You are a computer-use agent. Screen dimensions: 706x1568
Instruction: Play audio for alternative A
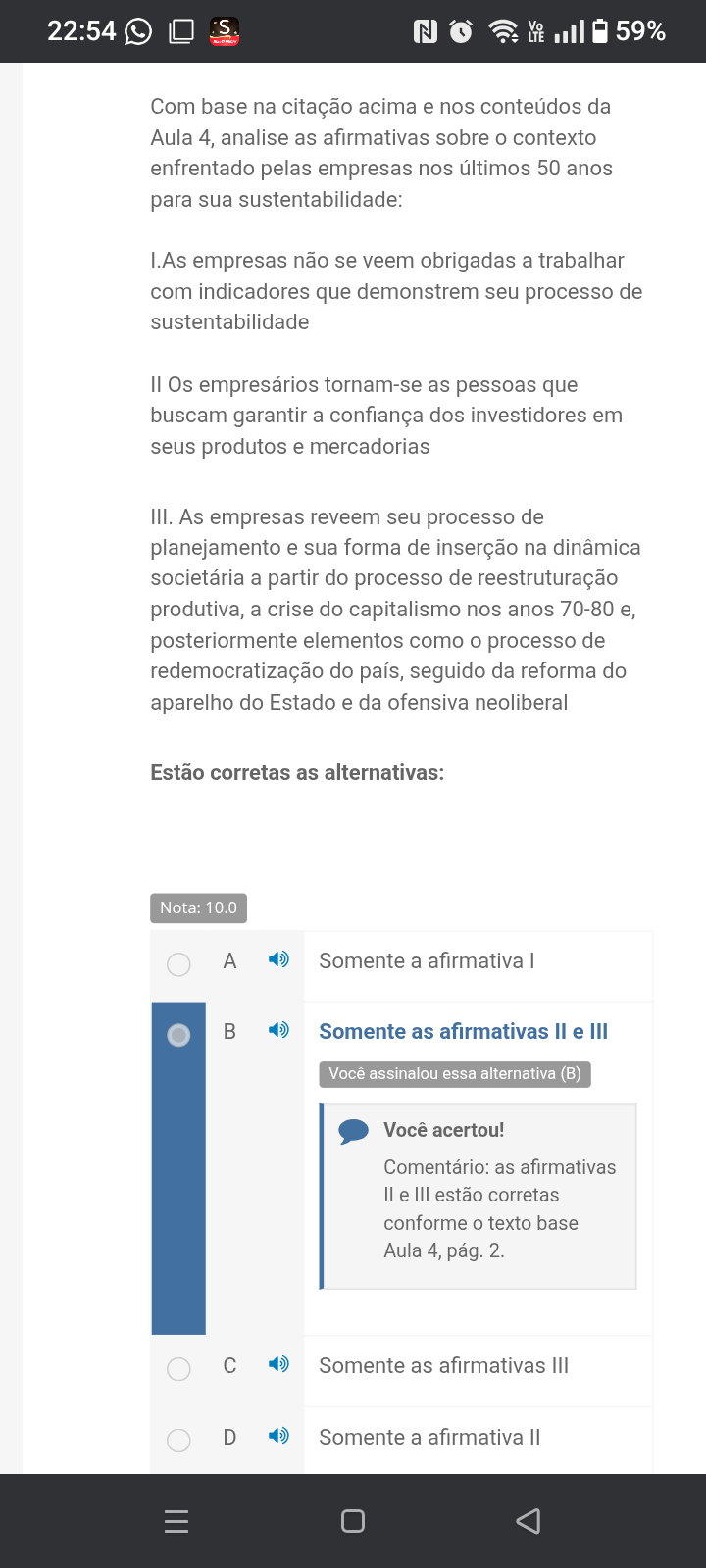click(278, 959)
